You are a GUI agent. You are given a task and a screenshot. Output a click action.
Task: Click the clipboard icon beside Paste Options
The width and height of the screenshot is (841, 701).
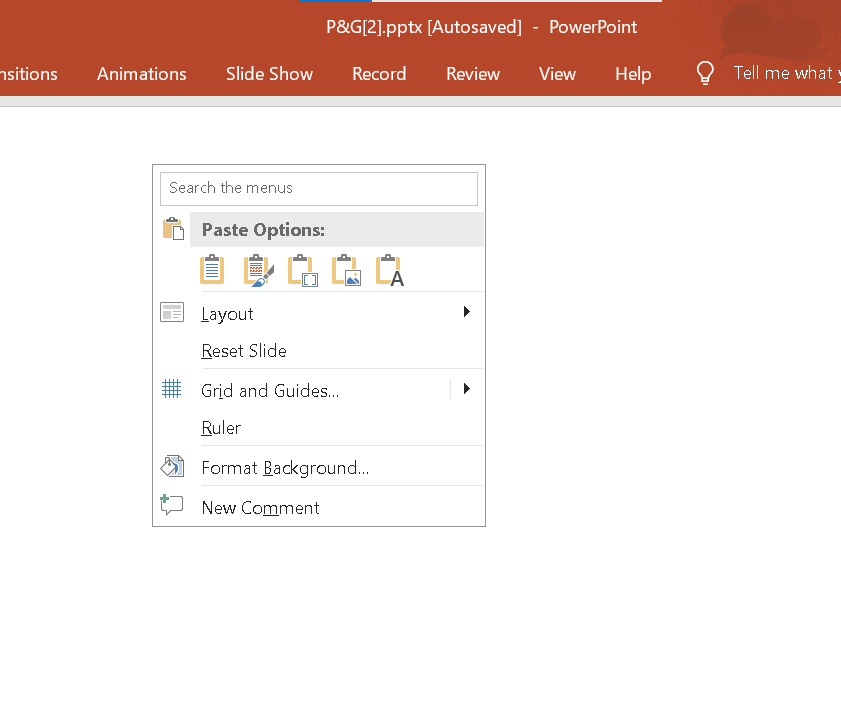173,228
